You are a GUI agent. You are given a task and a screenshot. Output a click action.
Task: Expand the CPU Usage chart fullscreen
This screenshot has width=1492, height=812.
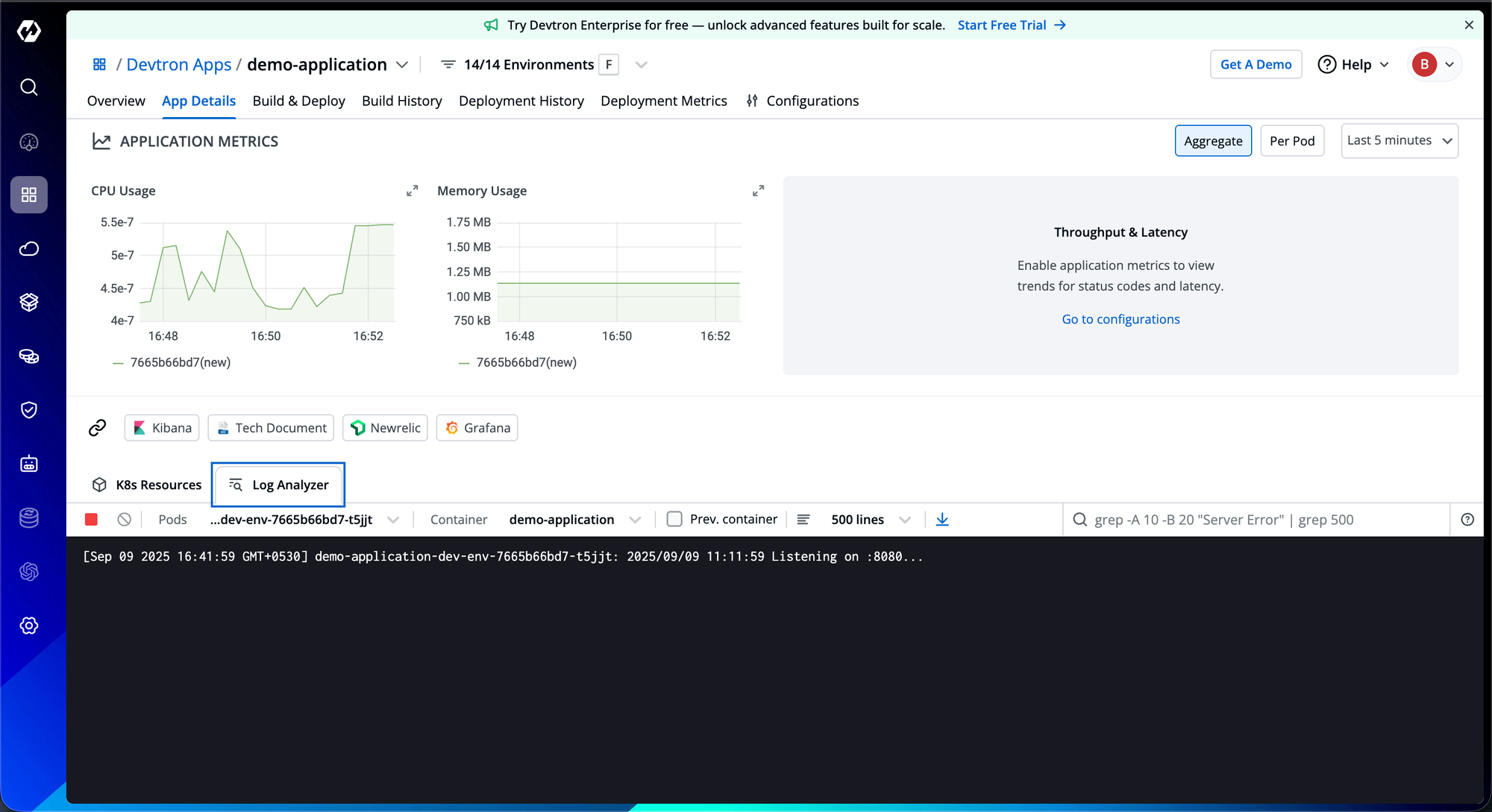tap(412, 191)
